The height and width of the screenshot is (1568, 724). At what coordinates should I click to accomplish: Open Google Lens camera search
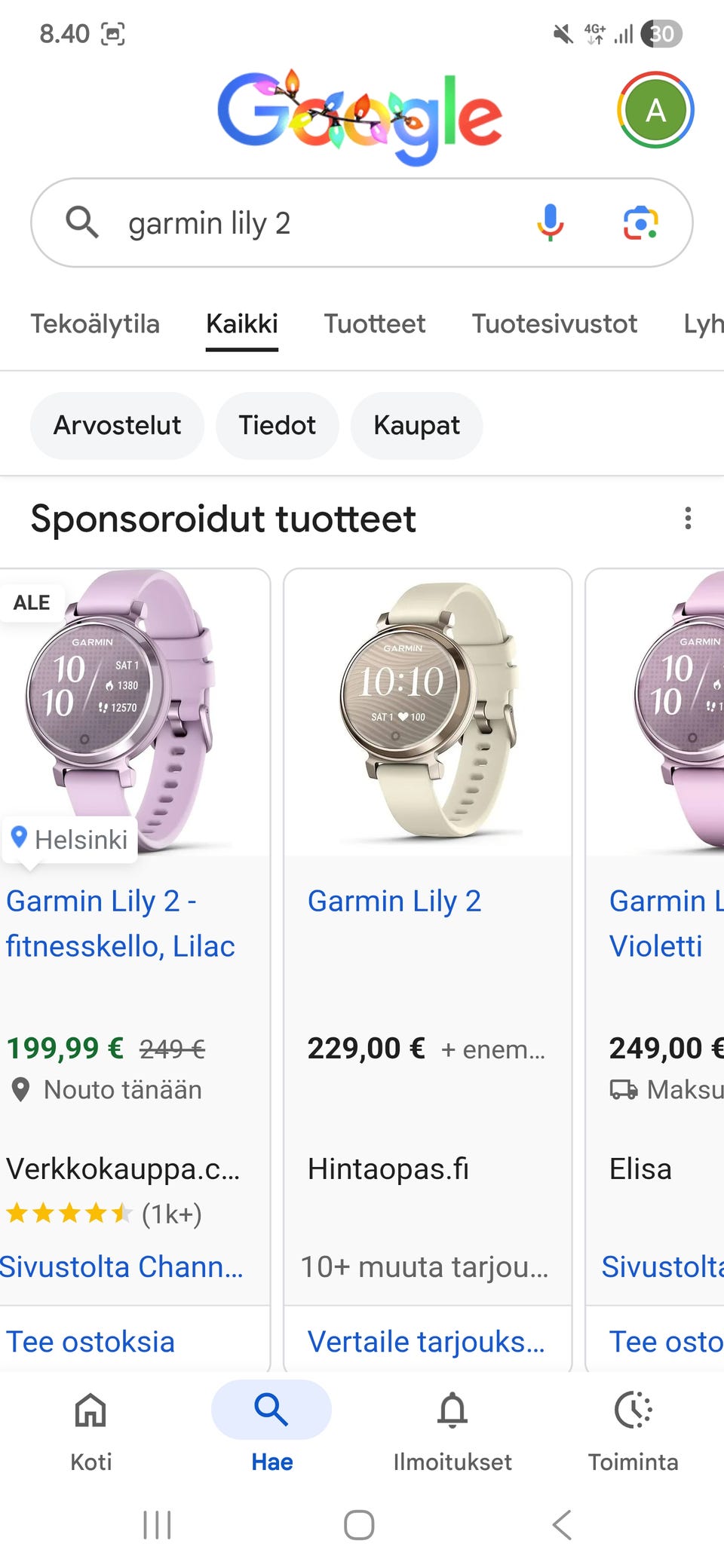640,222
